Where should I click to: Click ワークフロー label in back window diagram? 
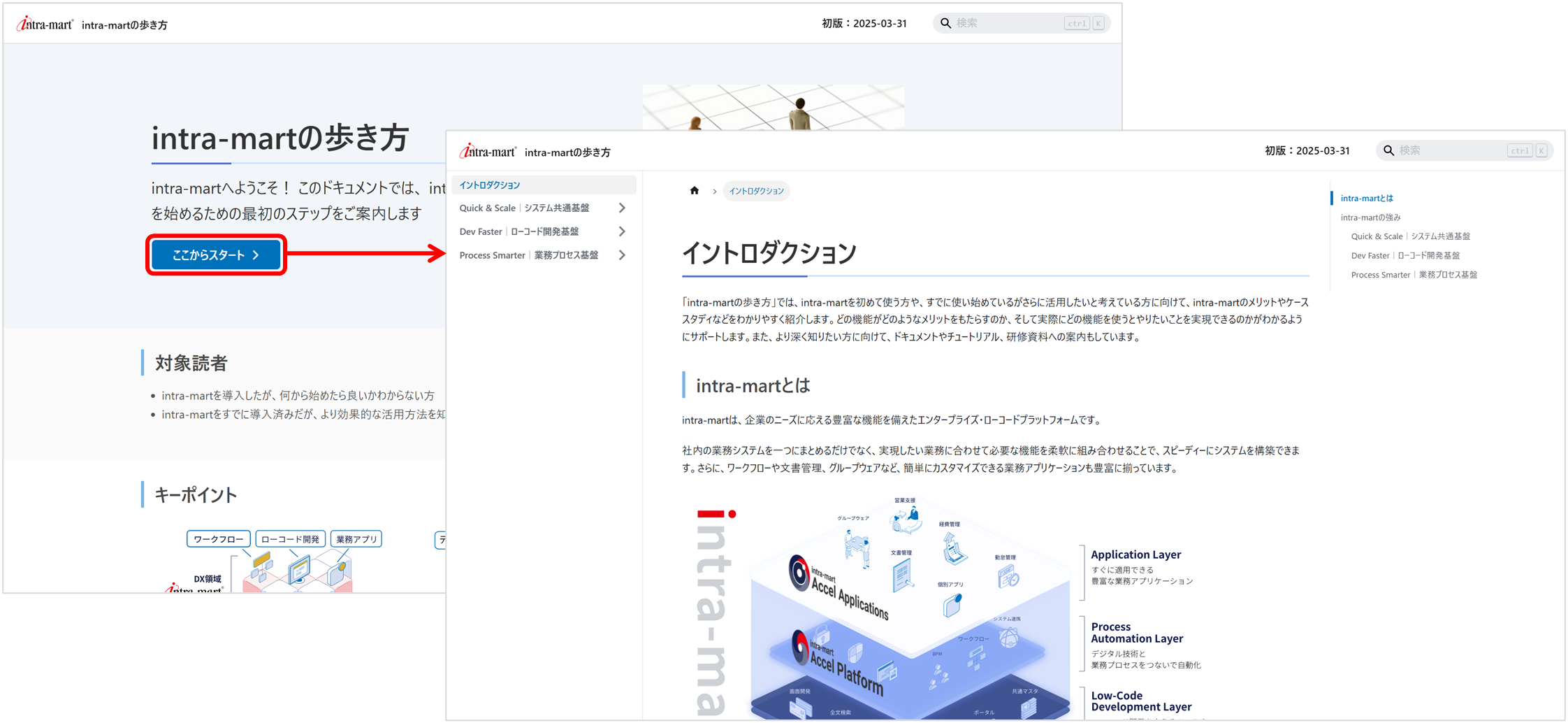point(219,539)
